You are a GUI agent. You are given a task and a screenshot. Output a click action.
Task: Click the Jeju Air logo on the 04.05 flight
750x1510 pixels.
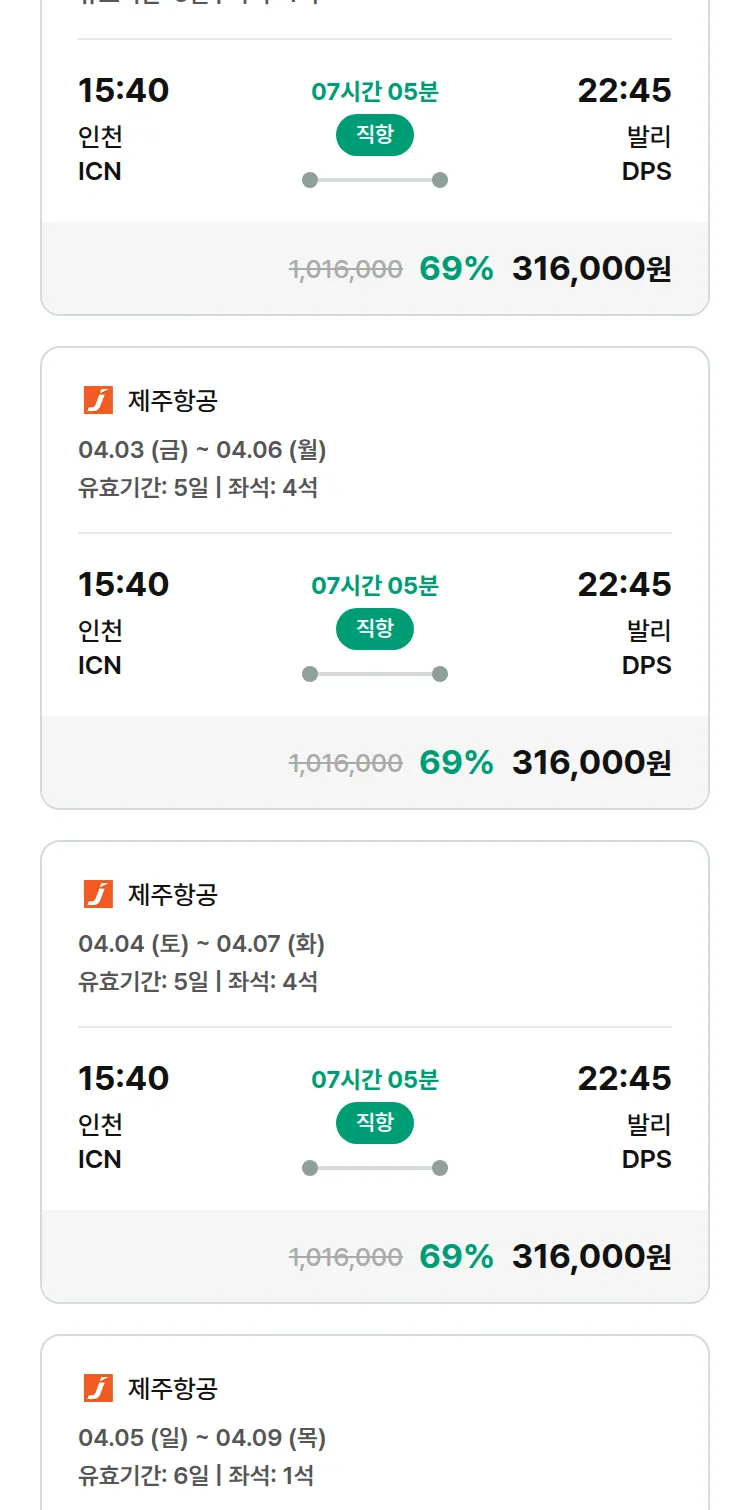coord(98,1388)
